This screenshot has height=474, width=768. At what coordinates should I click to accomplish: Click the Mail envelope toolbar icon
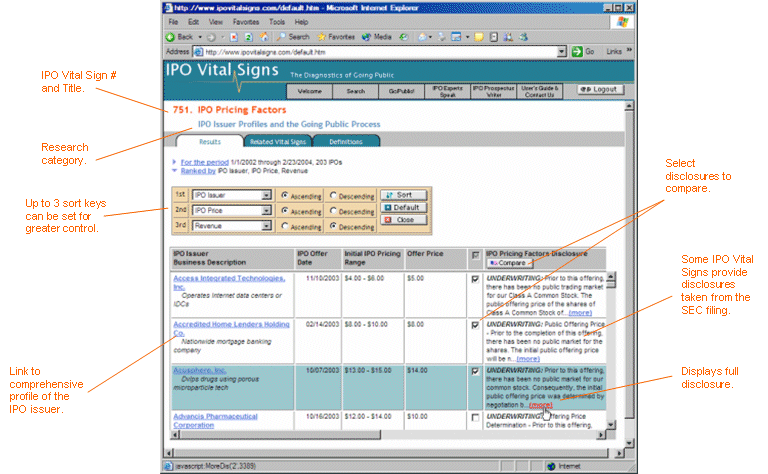click(x=422, y=37)
